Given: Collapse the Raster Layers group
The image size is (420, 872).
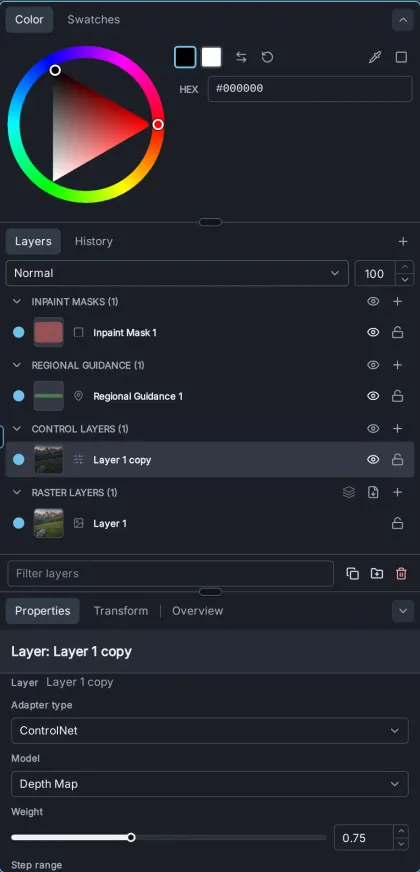Looking at the screenshot, I should click(17, 492).
